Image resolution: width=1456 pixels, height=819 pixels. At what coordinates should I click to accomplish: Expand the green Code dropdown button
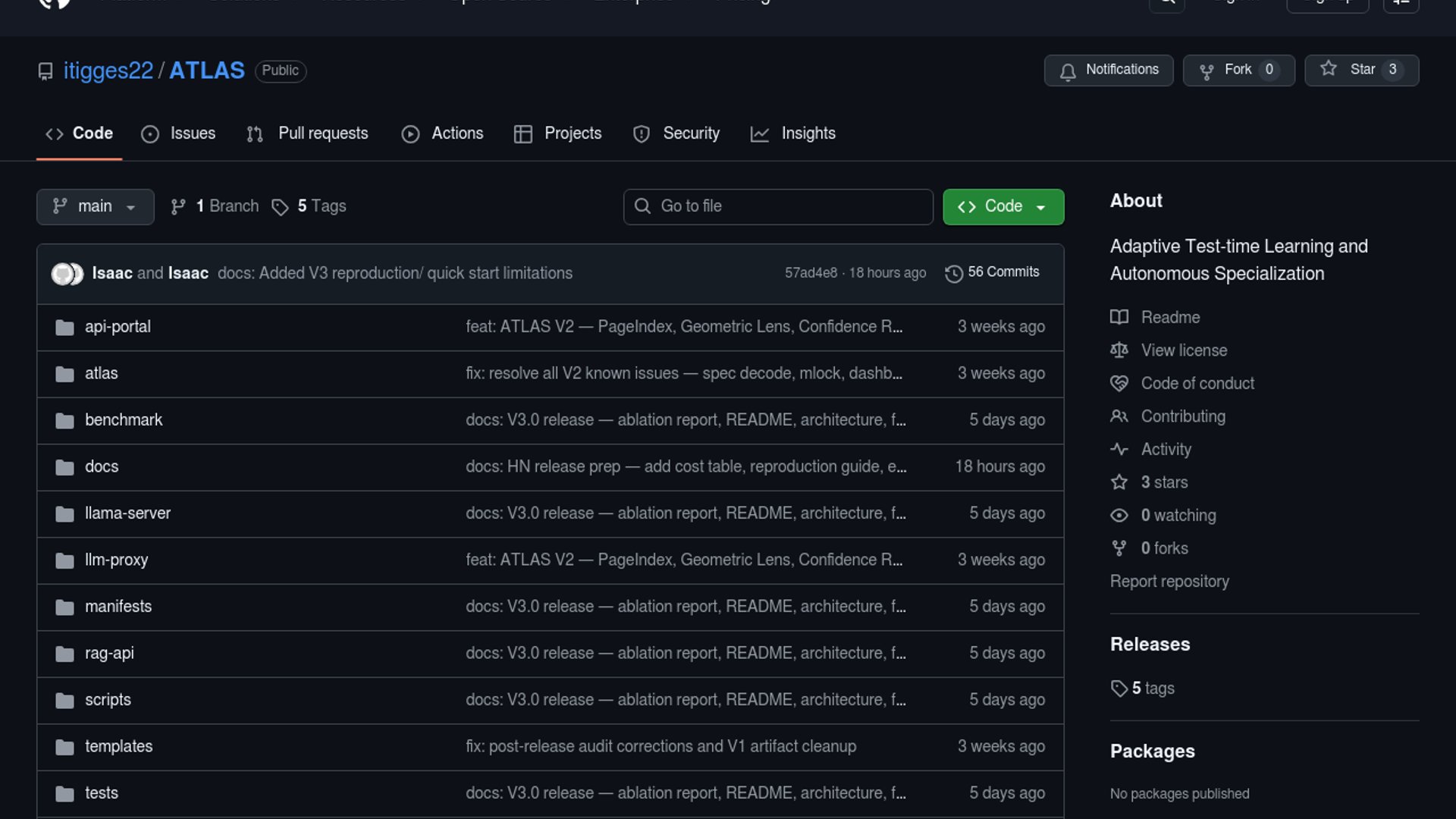click(x=1003, y=206)
